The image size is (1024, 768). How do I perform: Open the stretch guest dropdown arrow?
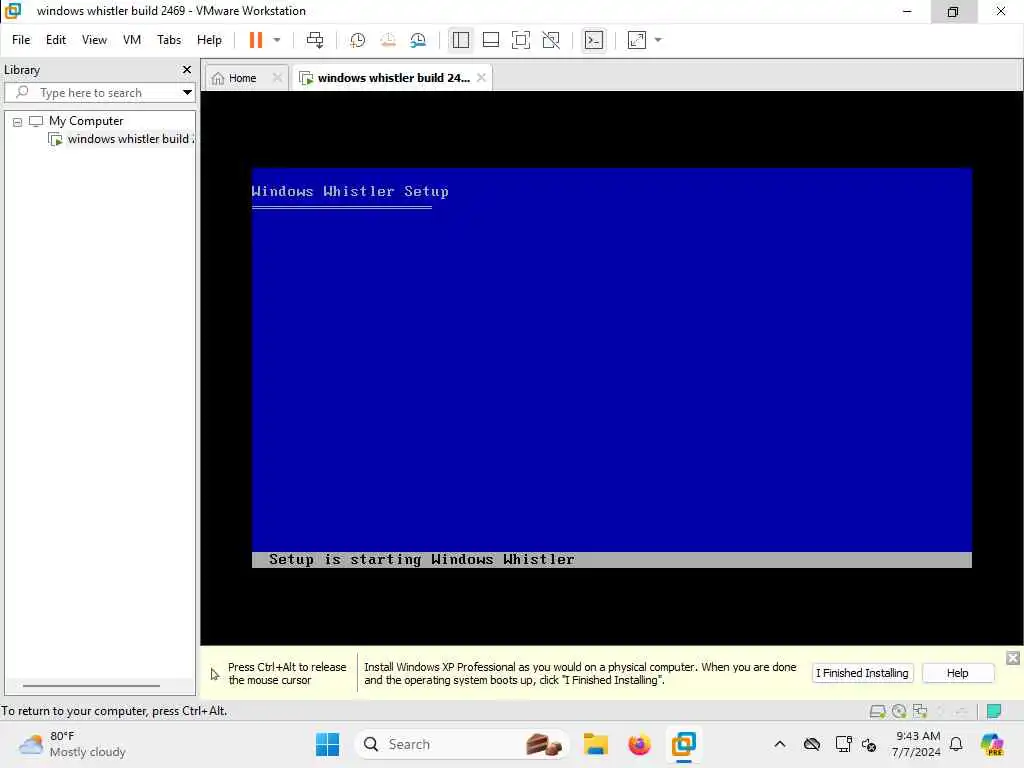[x=658, y=40]
